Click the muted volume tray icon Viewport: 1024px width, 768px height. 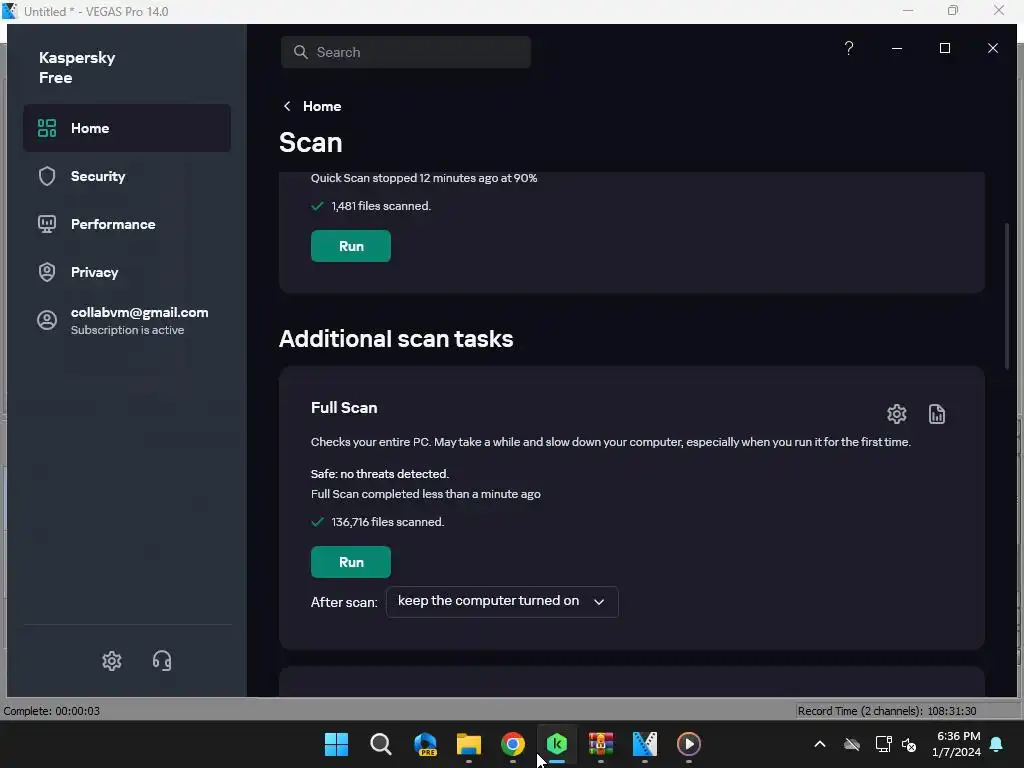(909, 744)
